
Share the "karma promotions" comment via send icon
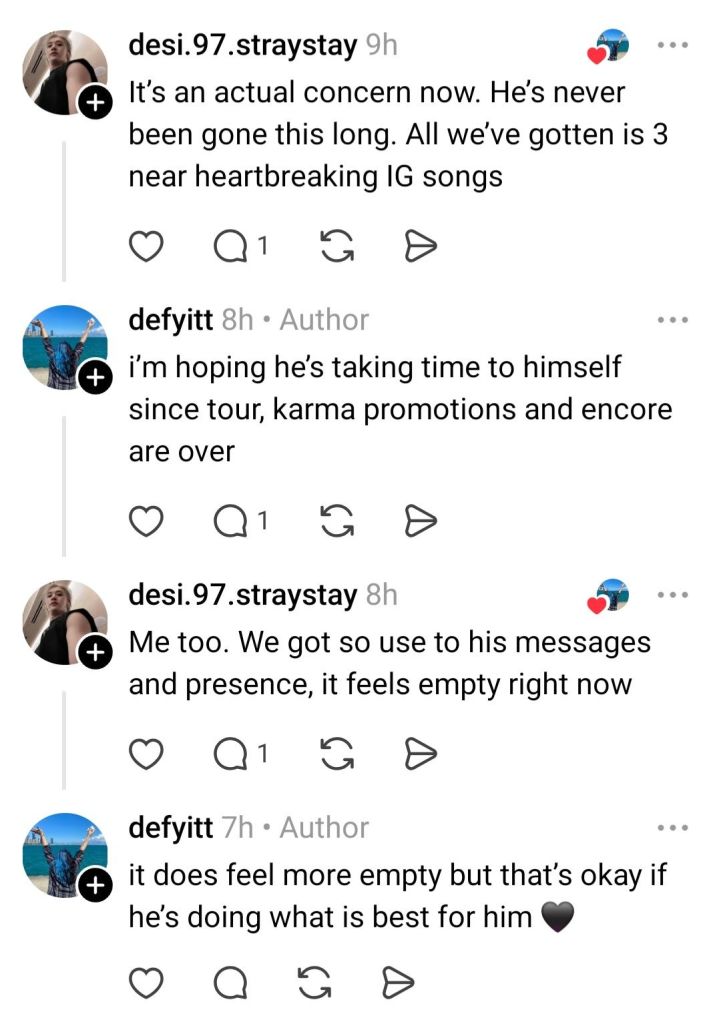[x=420, y=520]
